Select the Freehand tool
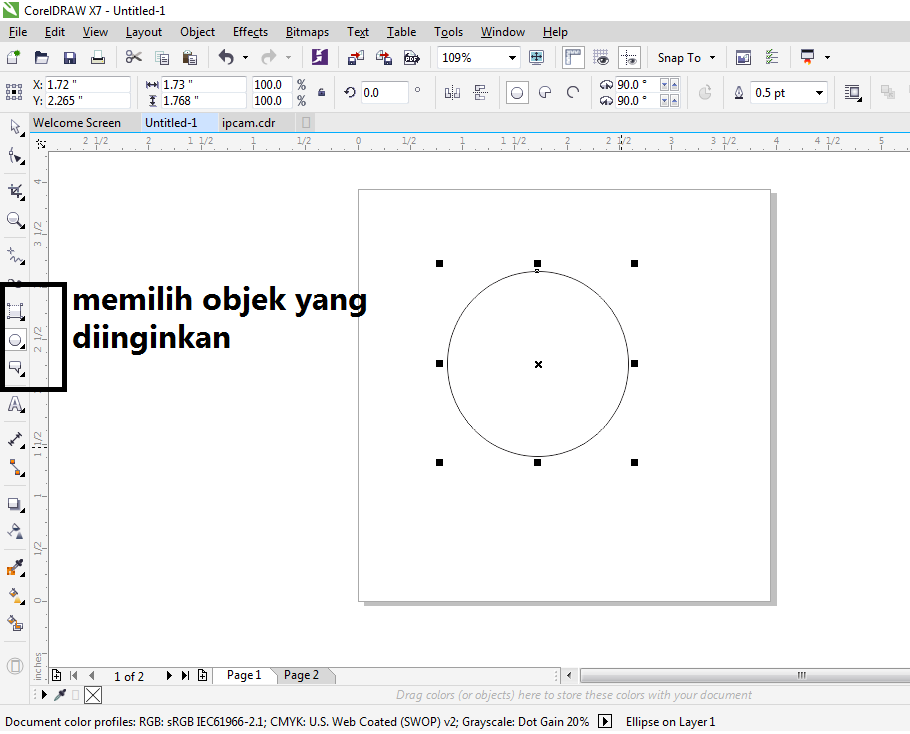Viewport: 910px width, 734px height. (15, 255)
